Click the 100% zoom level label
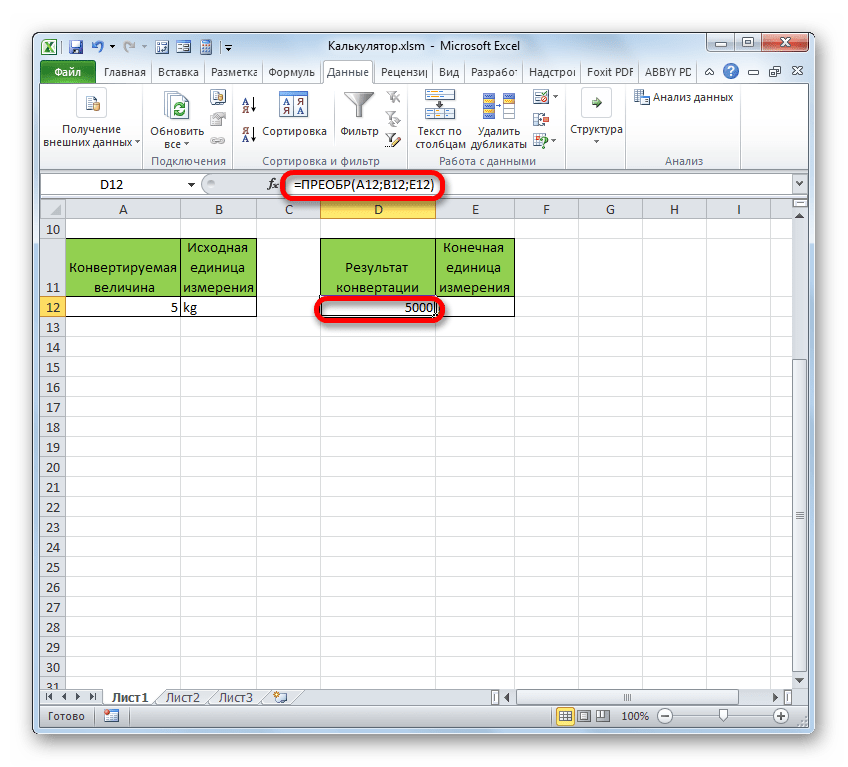The width and height of the screenshot is (848, 767). point(635,716)
